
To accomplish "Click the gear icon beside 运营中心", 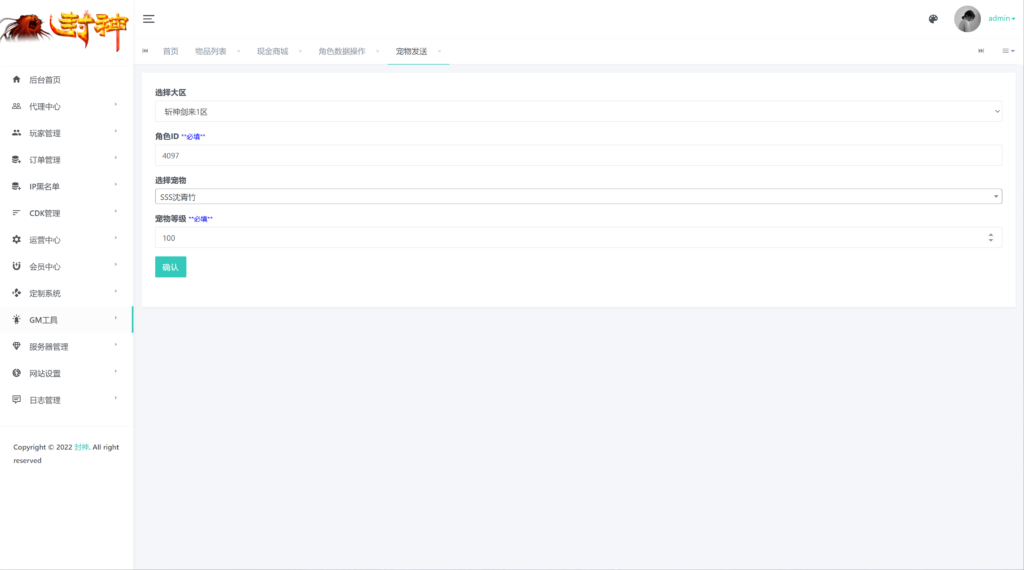I will pyautogui.click(x=16, y=240).
